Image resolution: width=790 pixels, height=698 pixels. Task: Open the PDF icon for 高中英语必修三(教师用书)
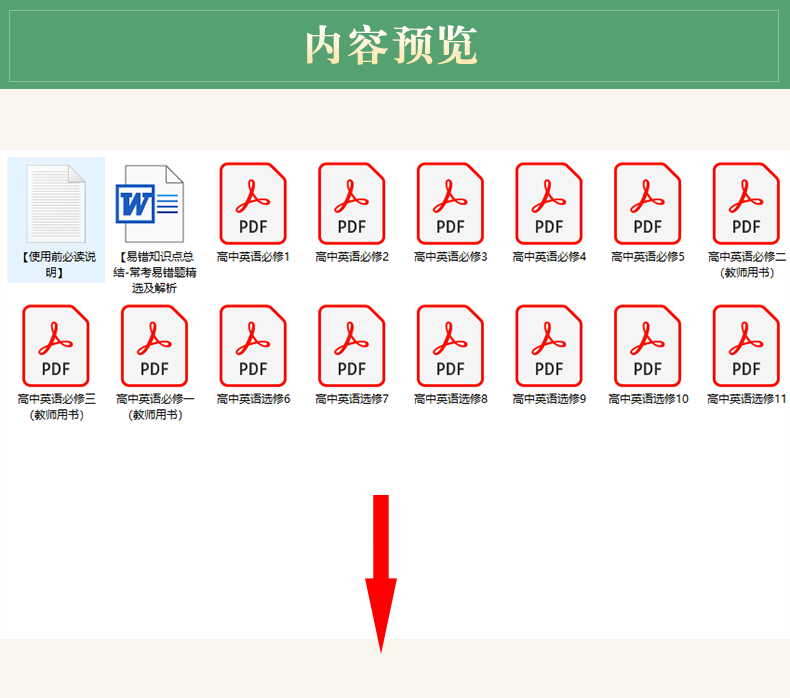56,346
